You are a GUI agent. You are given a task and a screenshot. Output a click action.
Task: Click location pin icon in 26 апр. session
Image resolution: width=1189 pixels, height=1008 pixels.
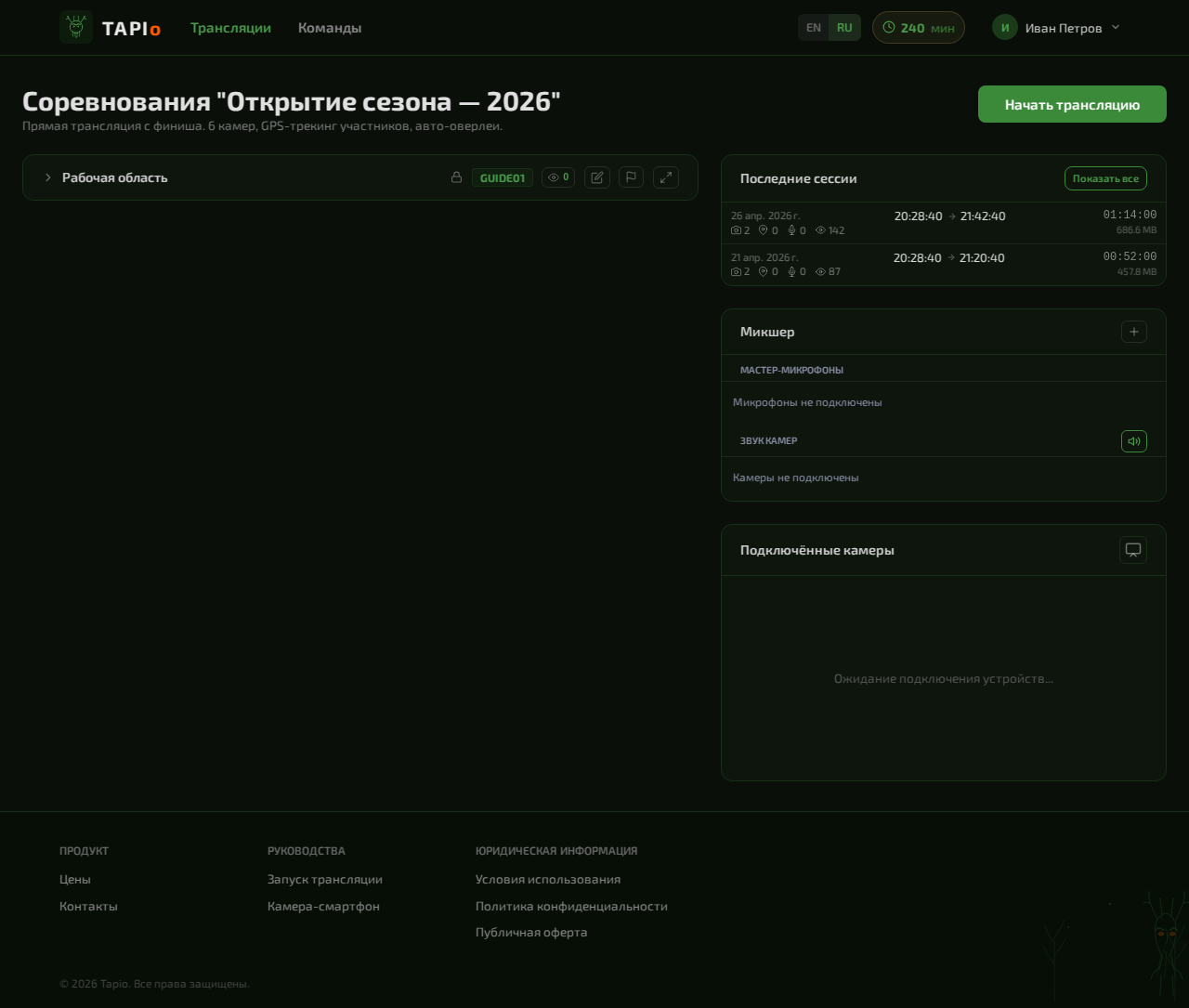[x=764, y=230]
